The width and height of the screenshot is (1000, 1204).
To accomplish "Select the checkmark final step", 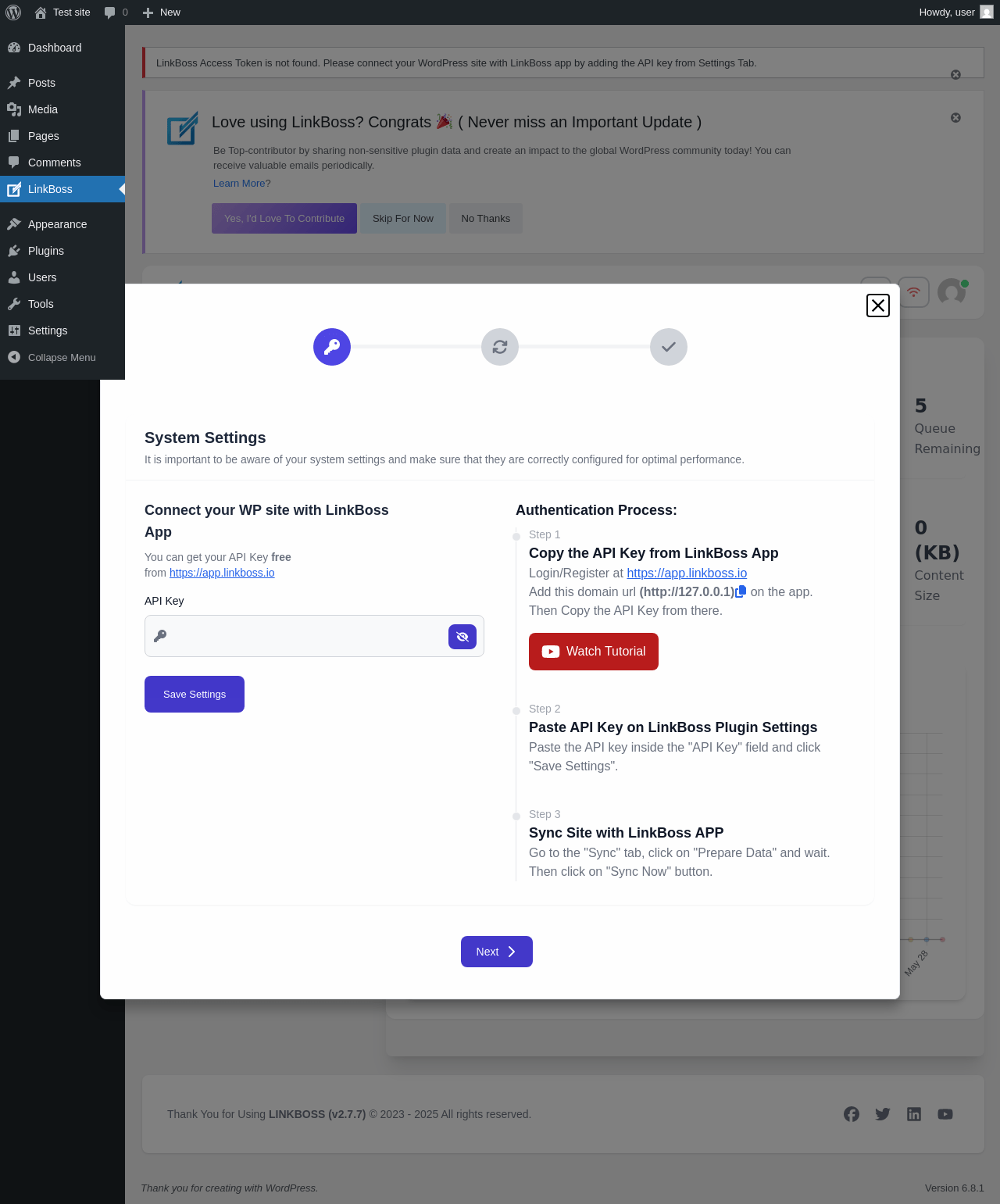I will point(669,347).
